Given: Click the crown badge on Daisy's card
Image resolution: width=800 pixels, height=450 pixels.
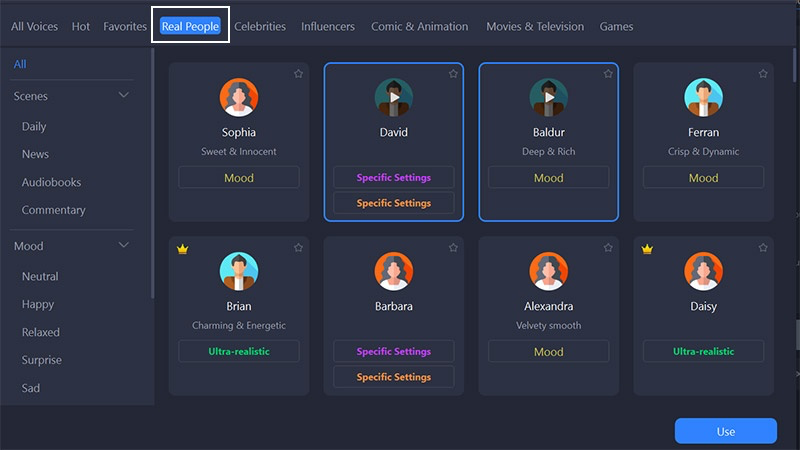Looking at the screenshot, I should (647, 249).
